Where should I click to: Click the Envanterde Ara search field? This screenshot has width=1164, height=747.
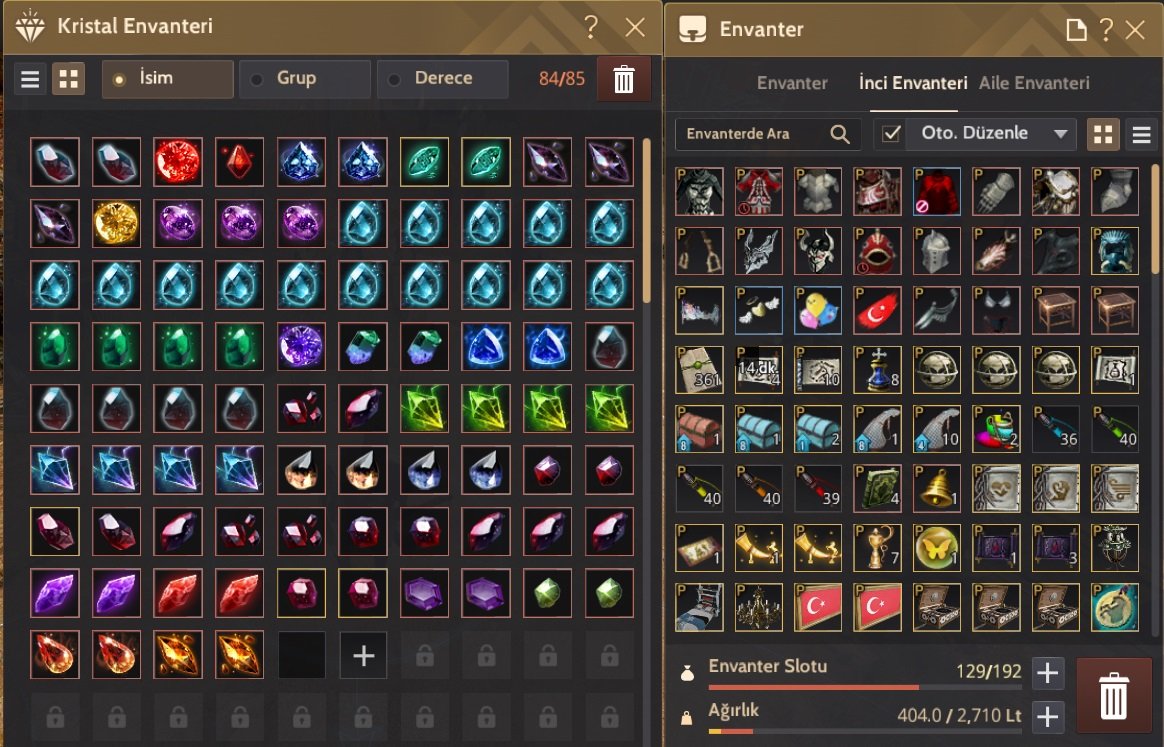768,134
